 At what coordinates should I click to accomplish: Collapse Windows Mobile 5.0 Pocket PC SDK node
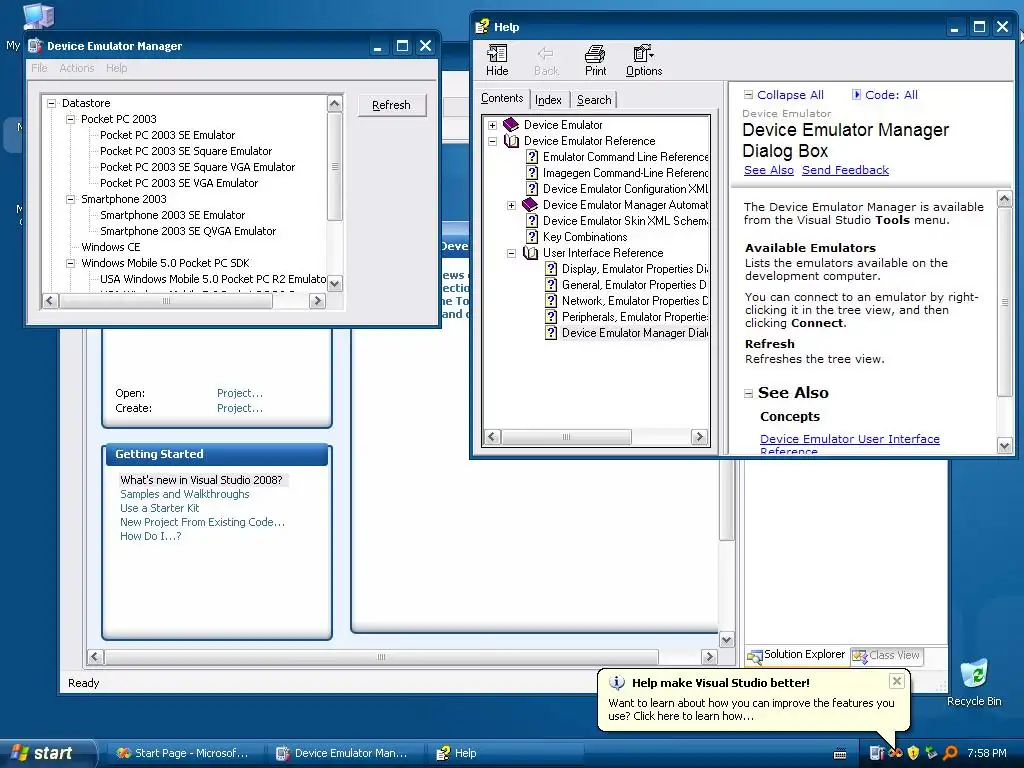pos(71,263)
